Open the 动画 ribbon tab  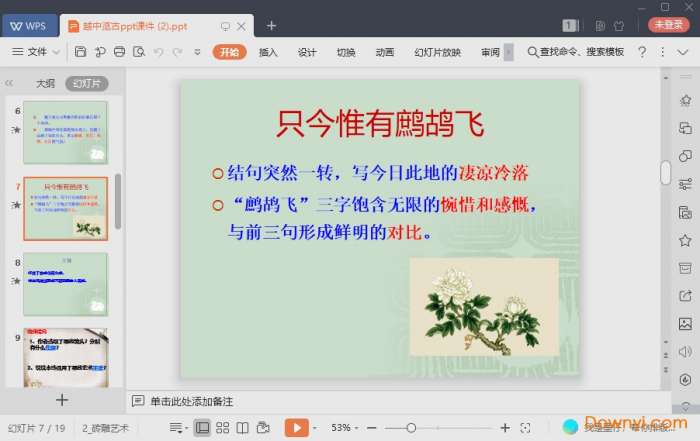coord(384,52)
